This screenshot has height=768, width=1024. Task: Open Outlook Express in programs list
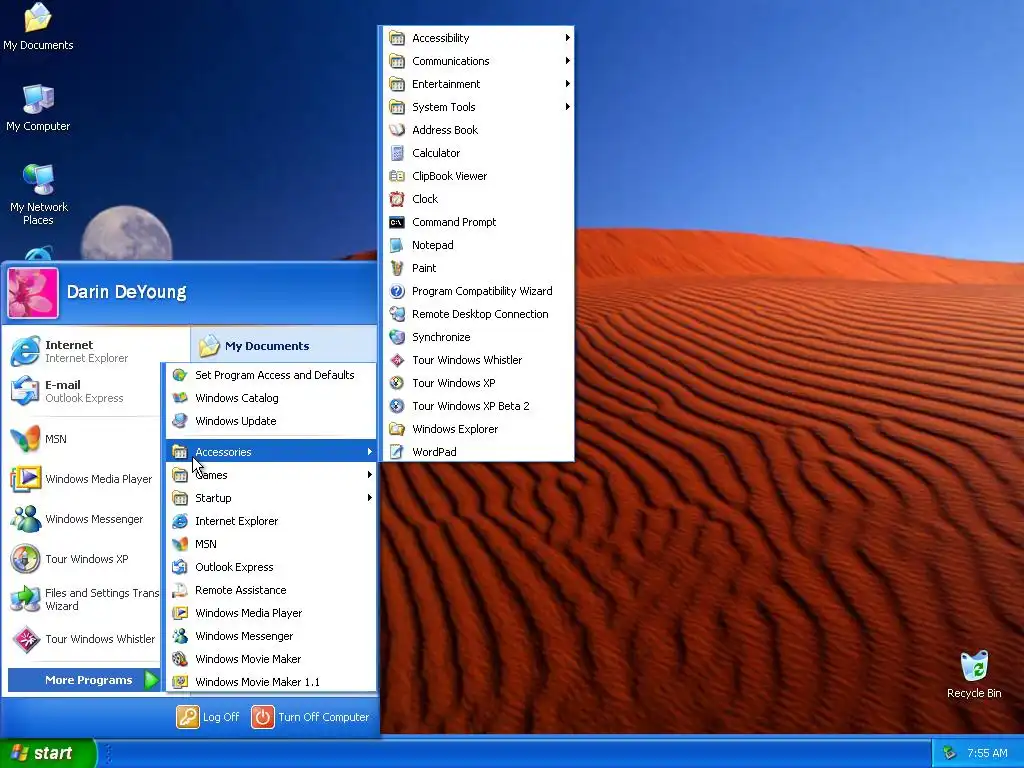point(271,567)
